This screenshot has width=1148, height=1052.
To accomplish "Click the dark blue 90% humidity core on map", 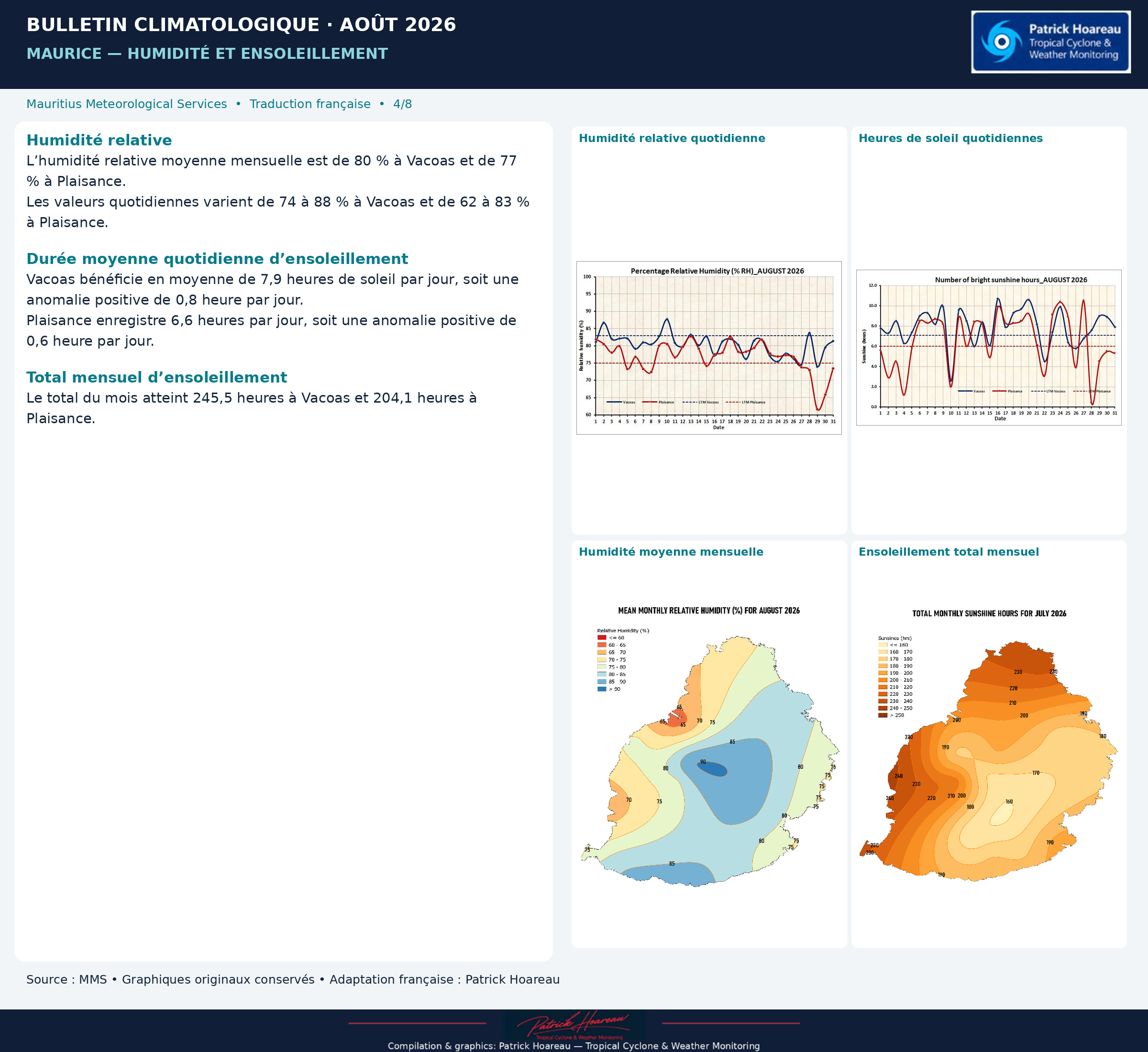I will point(712,769).
